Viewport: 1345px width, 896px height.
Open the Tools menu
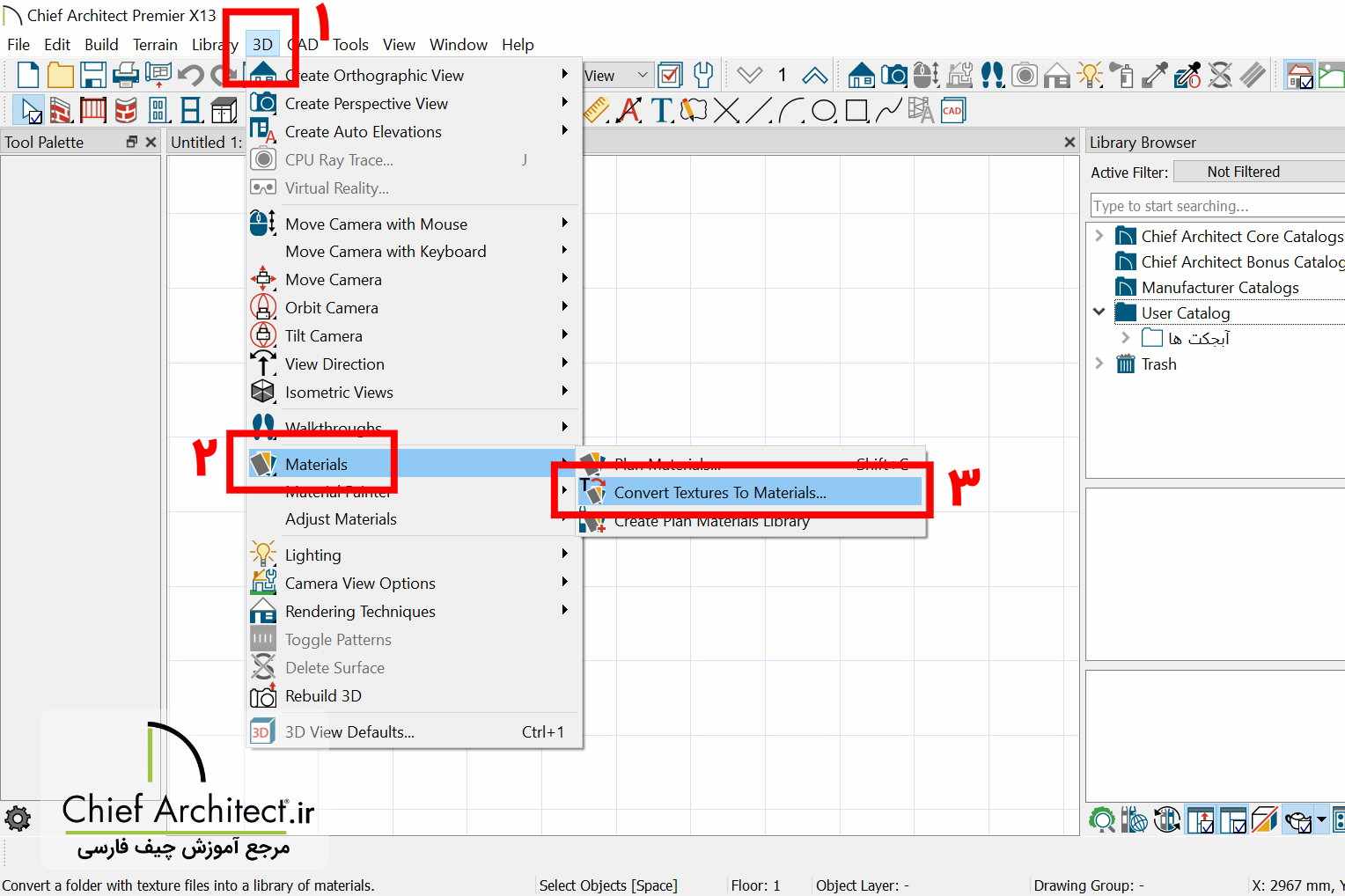pos(350,44)
